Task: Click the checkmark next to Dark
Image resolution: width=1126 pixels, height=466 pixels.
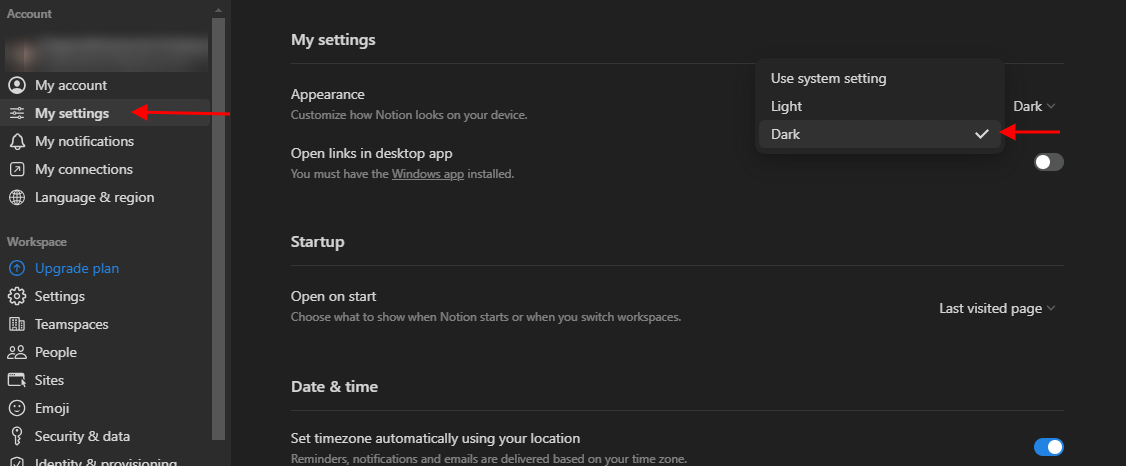Action: coord(982,134)
